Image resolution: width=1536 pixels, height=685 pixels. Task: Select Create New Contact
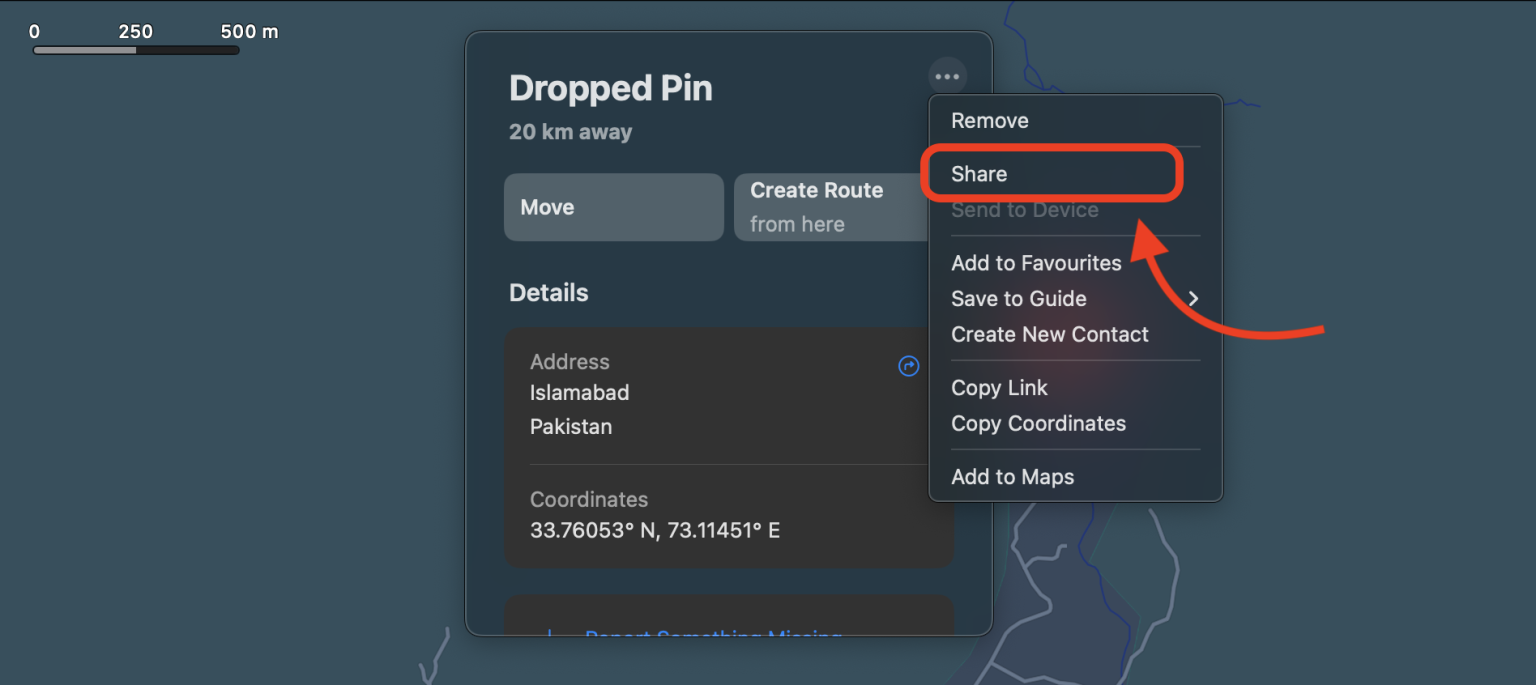tap(1049, 334)
